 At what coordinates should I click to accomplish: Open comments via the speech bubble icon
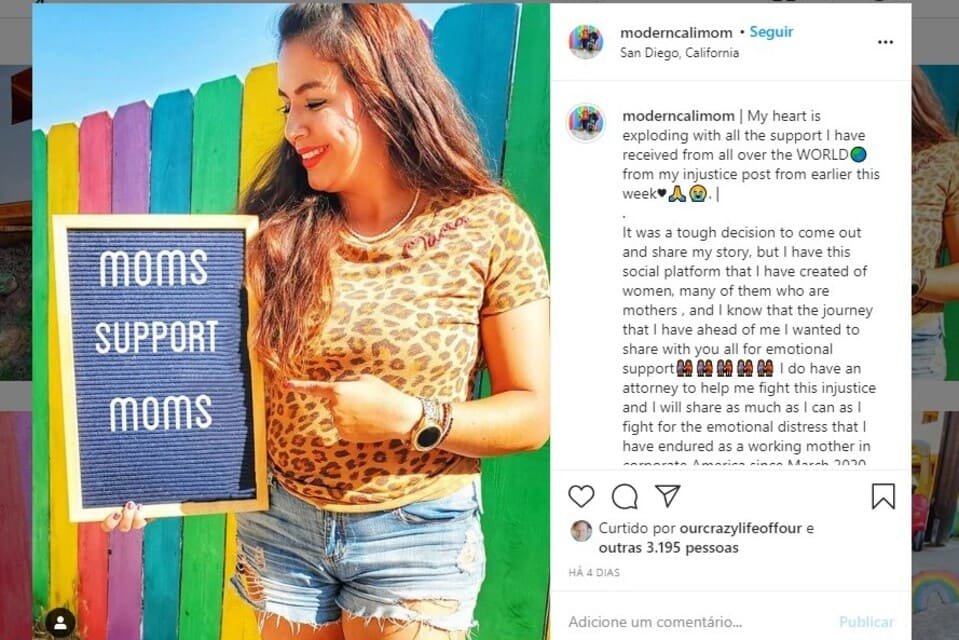point(624,497)
